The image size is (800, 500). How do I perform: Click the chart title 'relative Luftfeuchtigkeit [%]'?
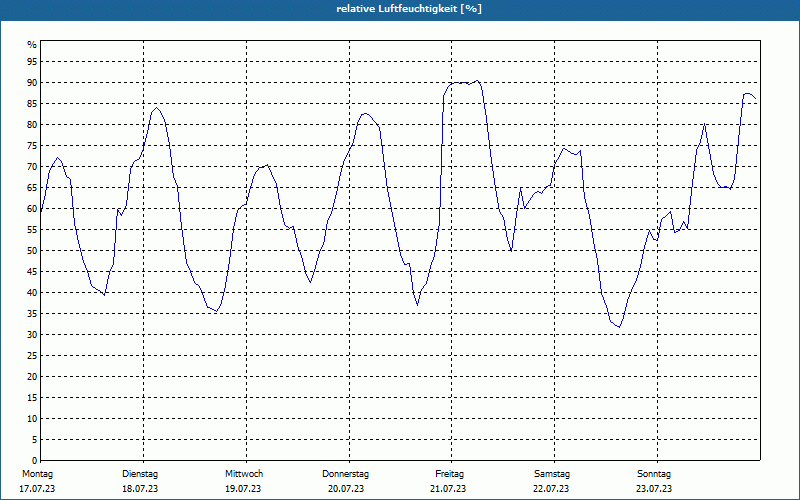409,9
